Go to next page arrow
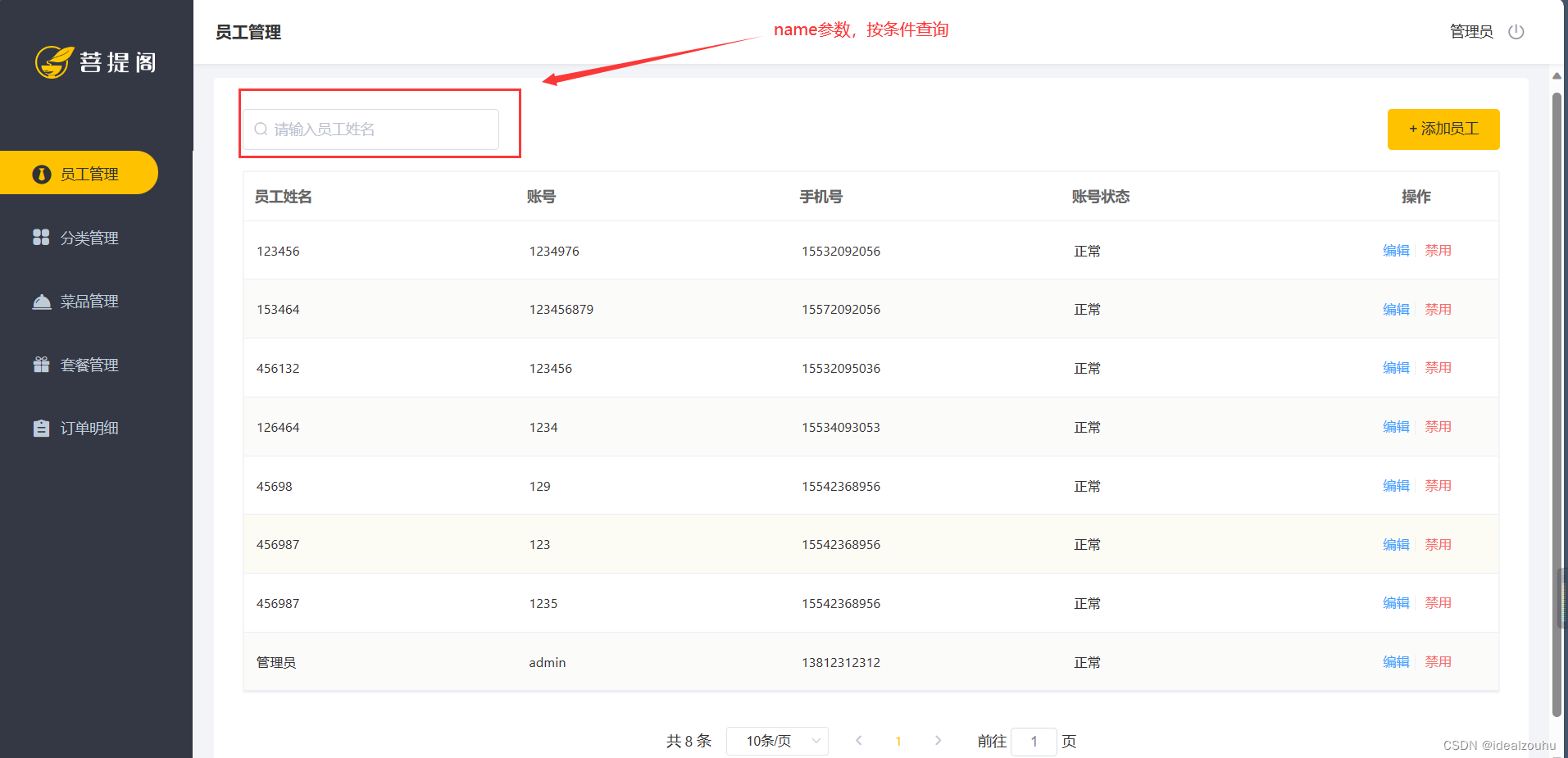Image resolution: width=1568 pixels, height=758 pixels. point(938,741)
